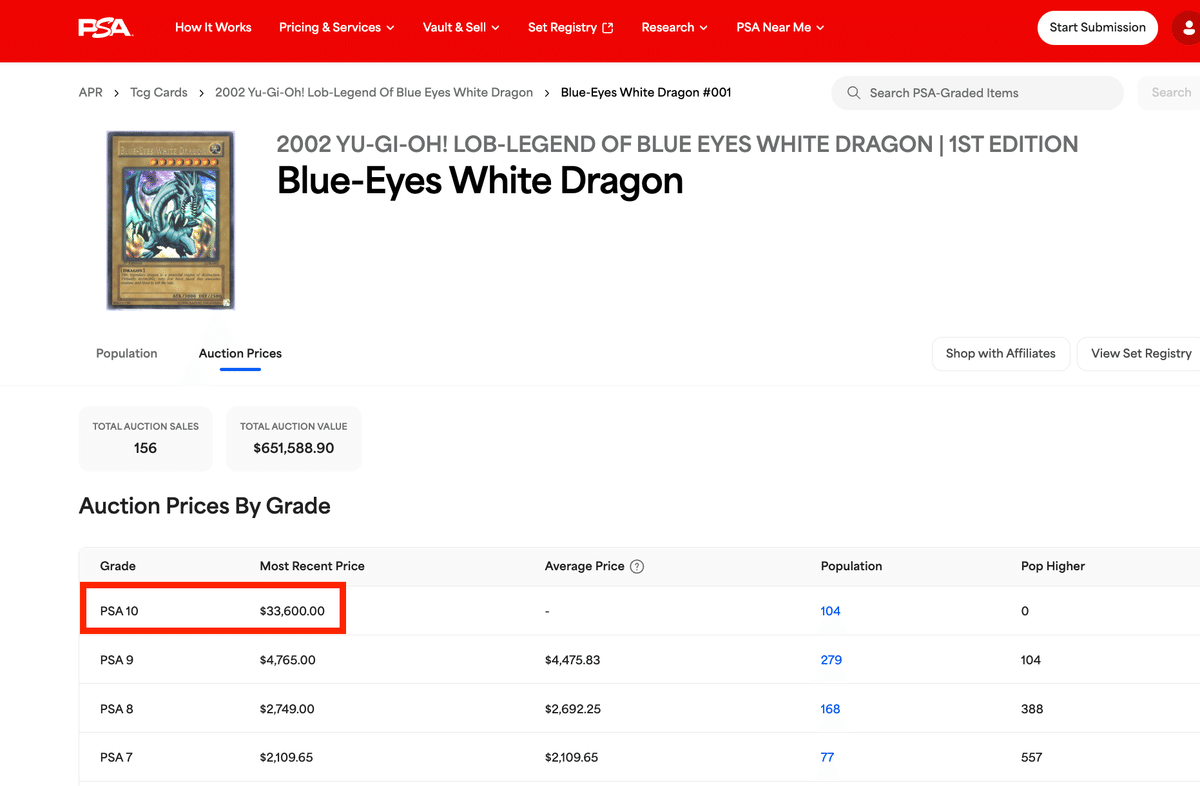Image resolution: width=1200 pixels, height=786 pixels.
Task: Open PSA 9 population 279 link
Action: [831, 660]
